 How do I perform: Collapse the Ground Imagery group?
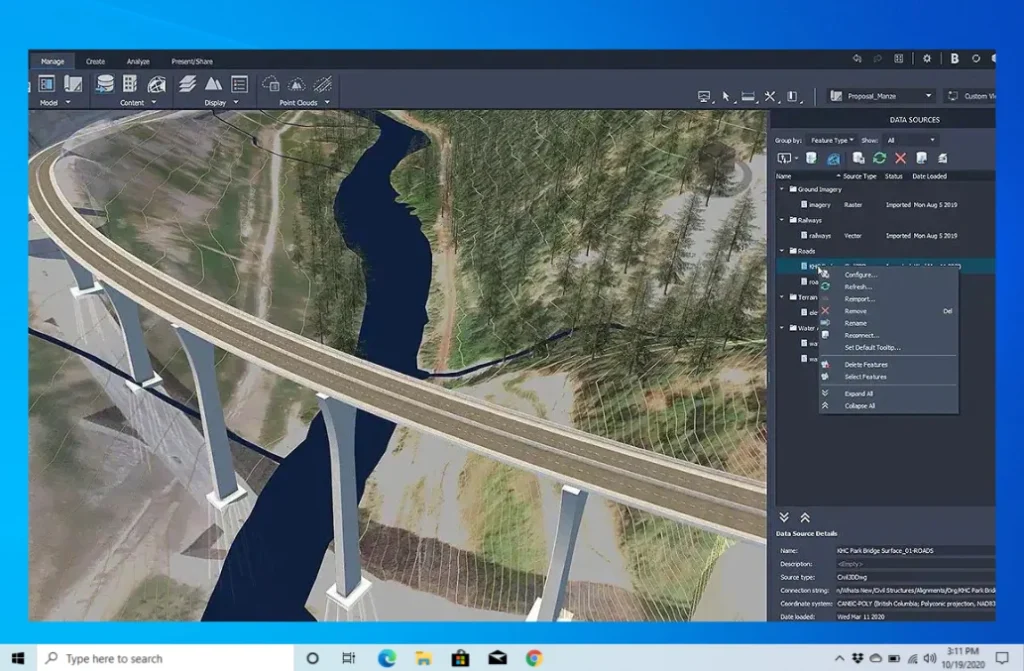(x=783, y=188)
